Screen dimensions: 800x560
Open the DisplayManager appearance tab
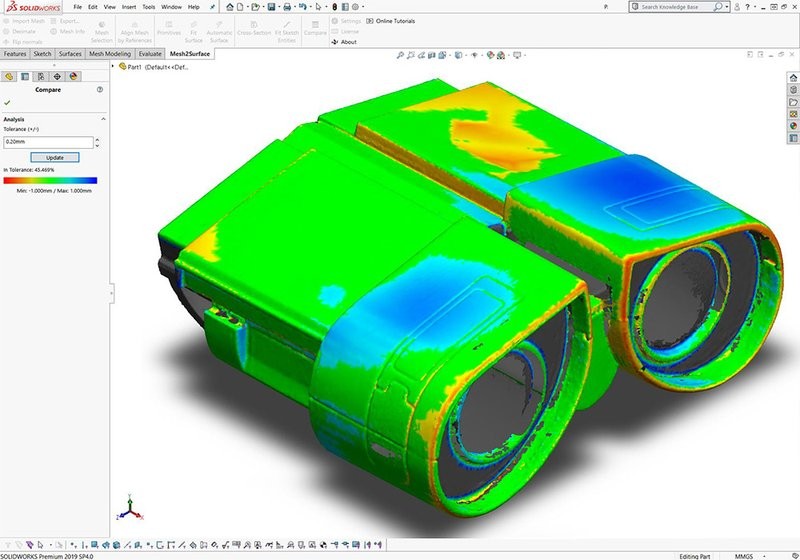[73, 76]
